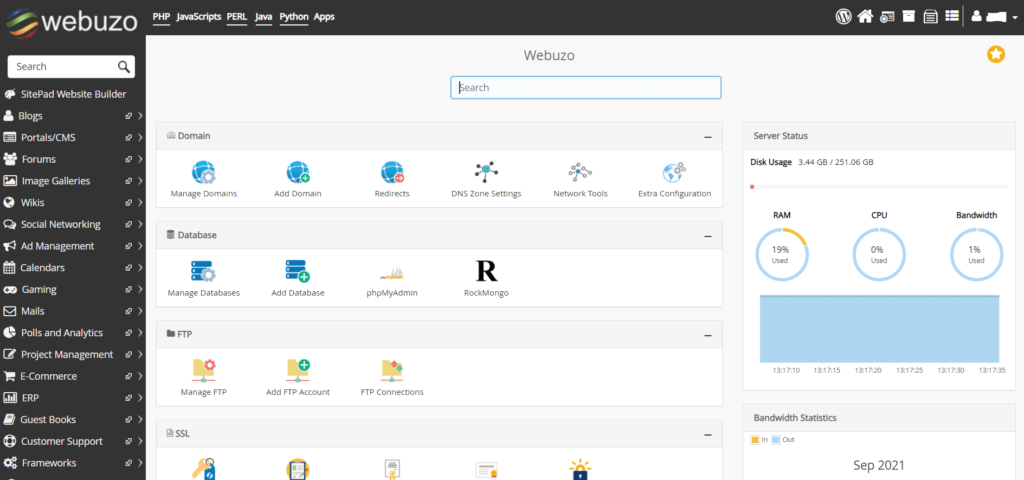Select the Java tab
This screenshot has width=1024, height=480.
coord(263,17)
